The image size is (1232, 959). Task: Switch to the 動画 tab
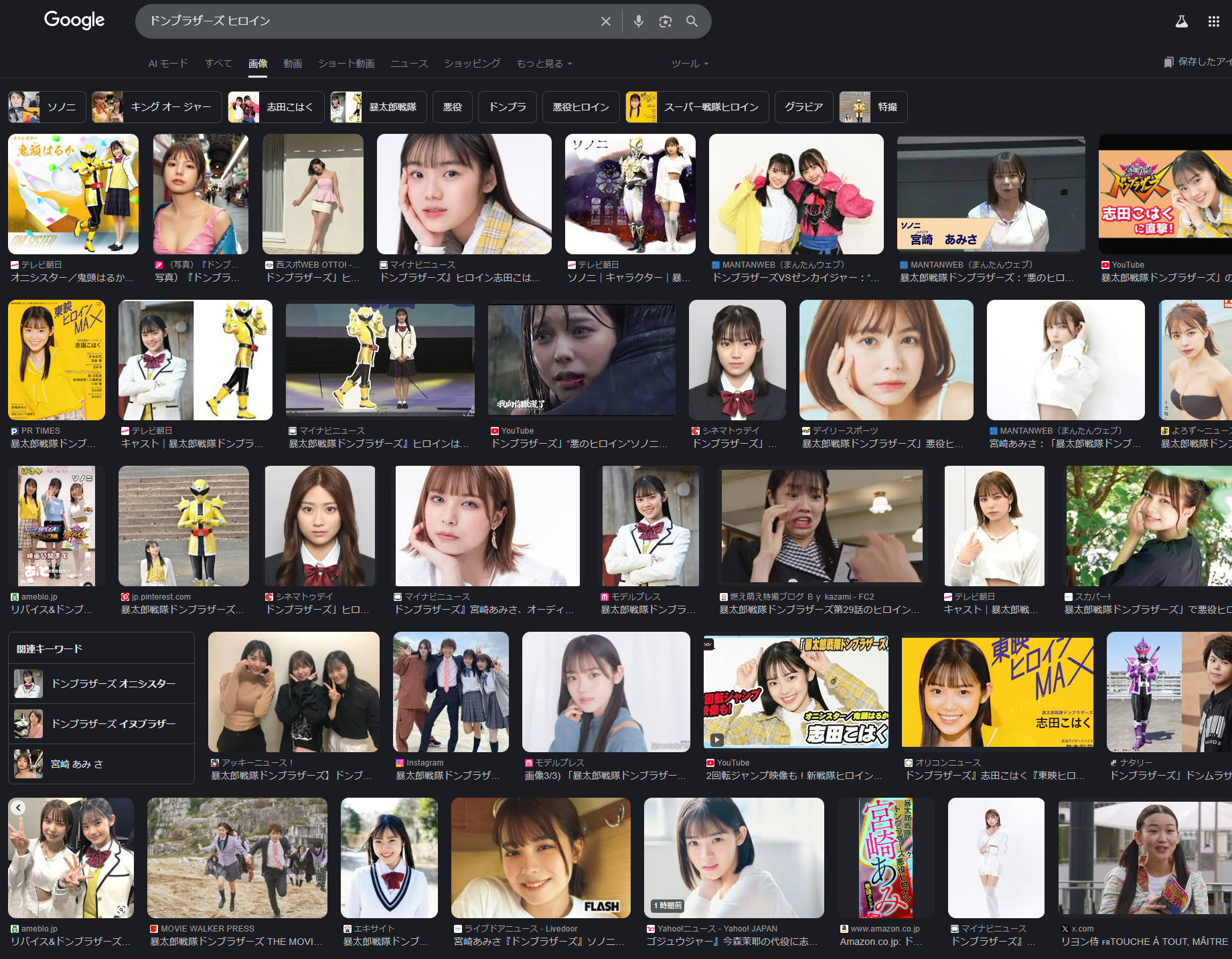pos(293,64)
